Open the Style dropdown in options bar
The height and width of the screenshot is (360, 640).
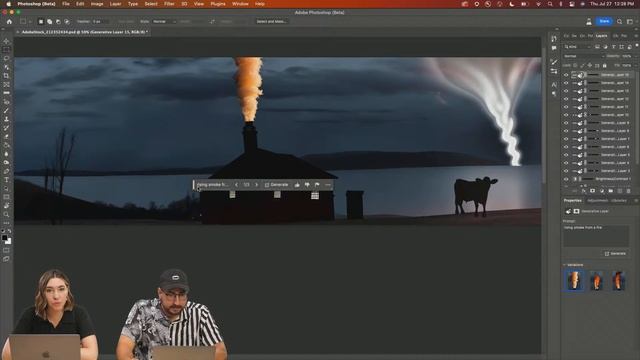point(164,21)
